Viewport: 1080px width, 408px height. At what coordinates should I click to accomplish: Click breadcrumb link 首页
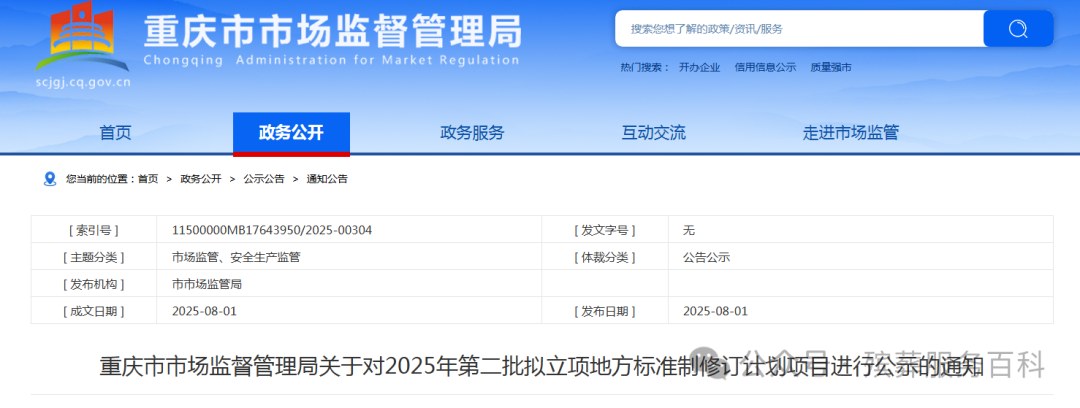[x=147, y=179]
